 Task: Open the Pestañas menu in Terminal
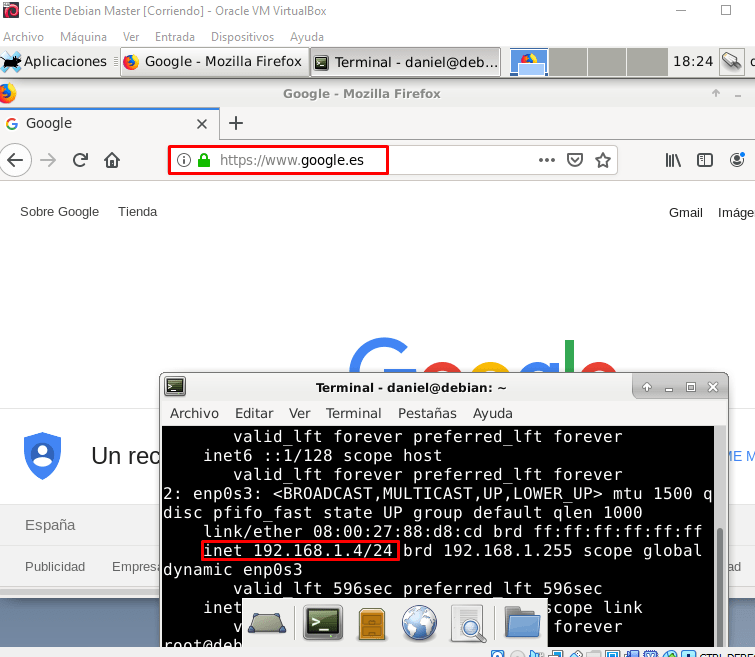427,413
